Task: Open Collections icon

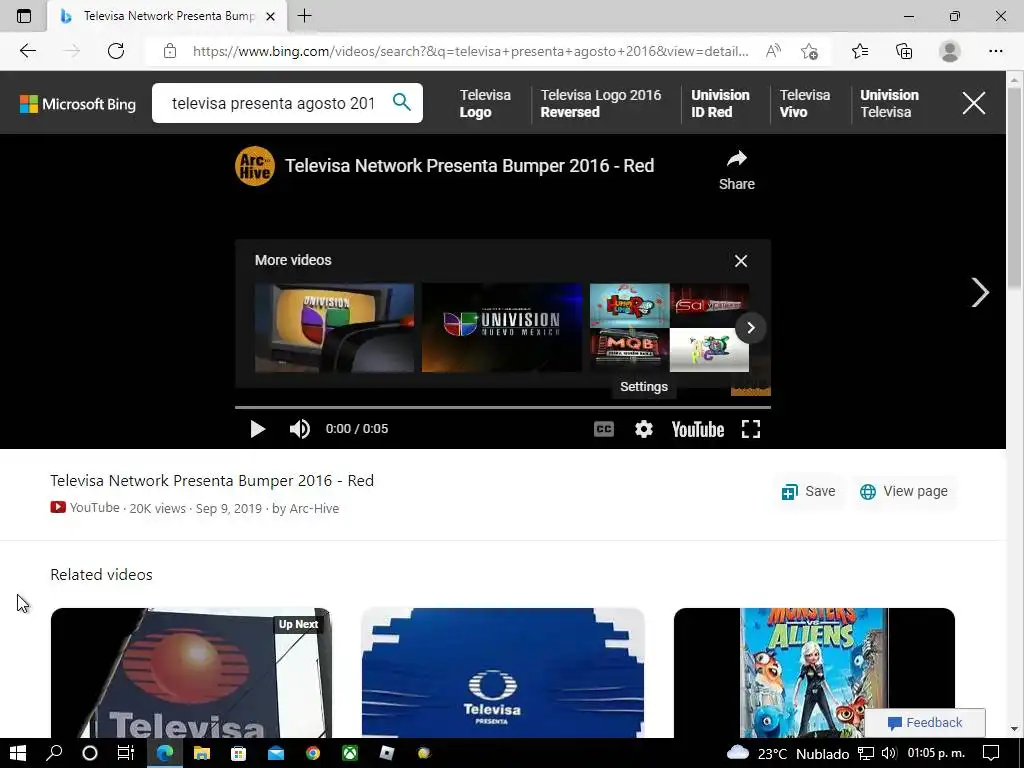Action: [904, 51]
